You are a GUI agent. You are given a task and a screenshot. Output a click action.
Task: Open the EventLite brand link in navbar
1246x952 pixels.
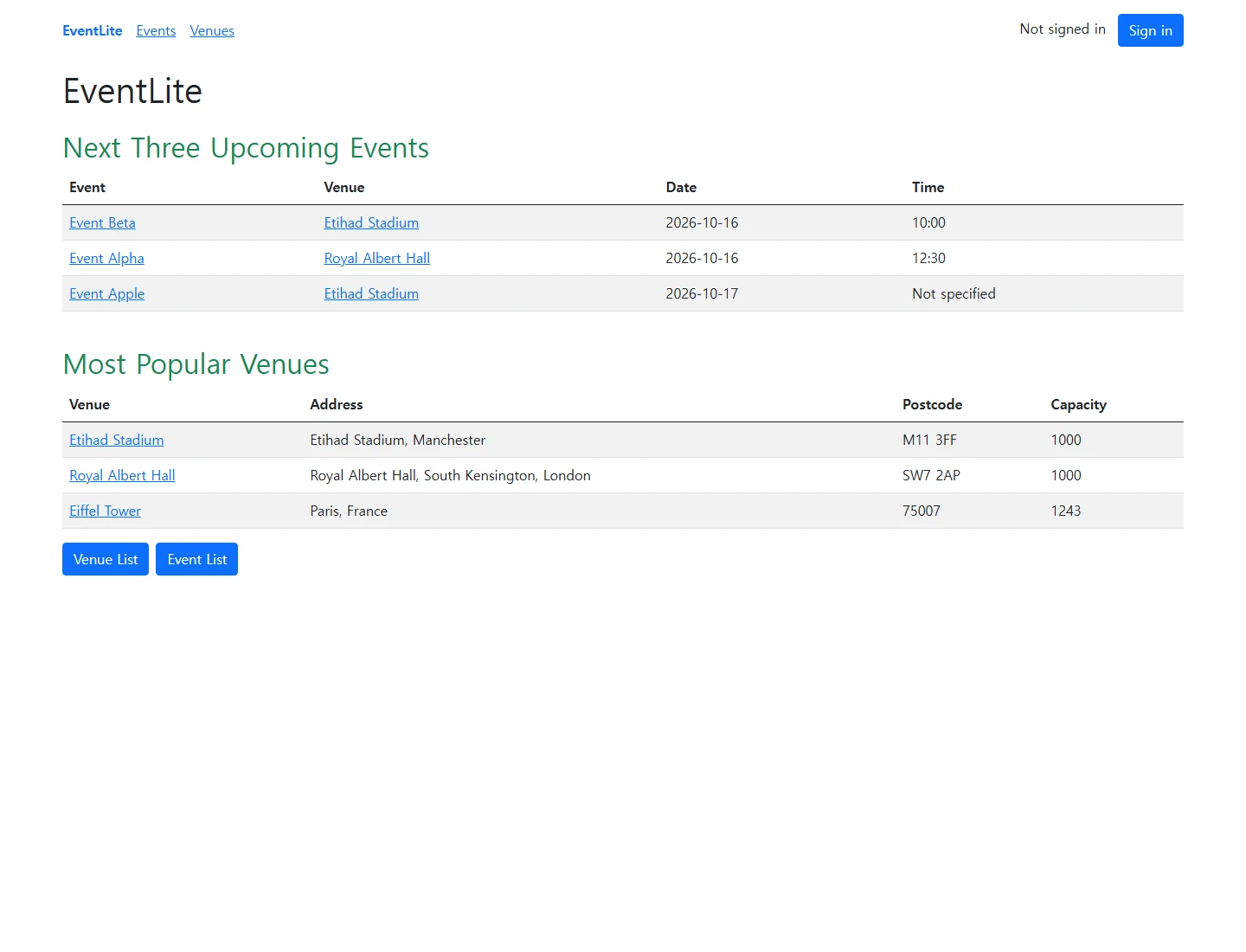tap(93, 30)
